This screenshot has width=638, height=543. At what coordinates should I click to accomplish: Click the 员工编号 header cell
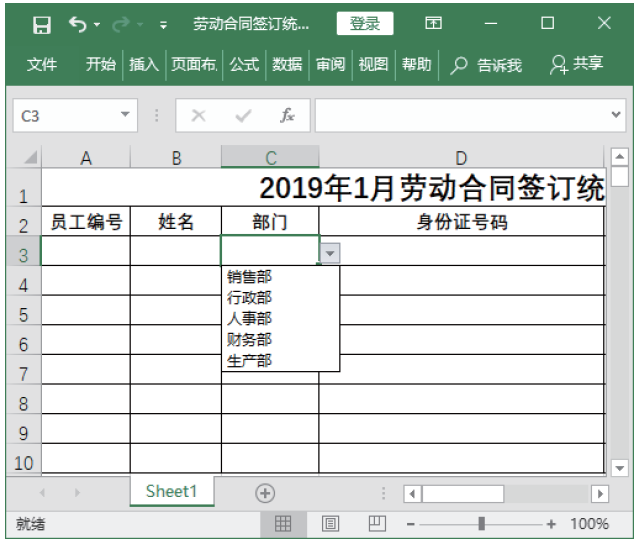86,222
